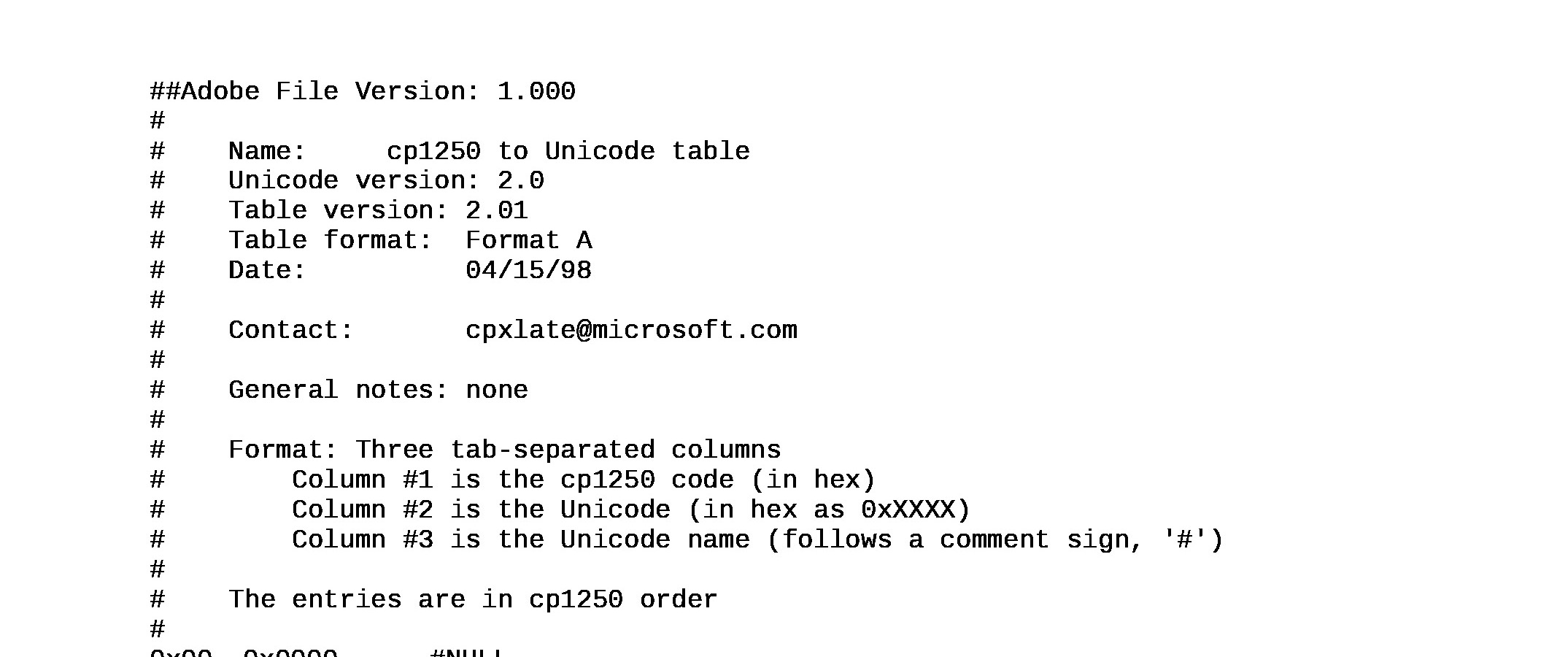Click the "Contact:" label
Screen dimensions: 1568x657
[x=291, y=331]
